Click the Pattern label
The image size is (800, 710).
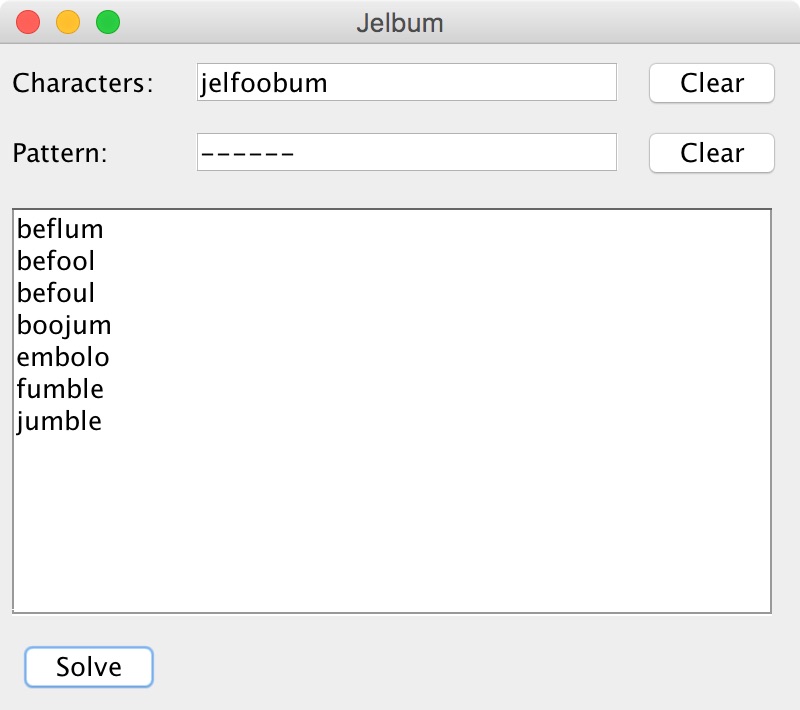pos(60,153)
